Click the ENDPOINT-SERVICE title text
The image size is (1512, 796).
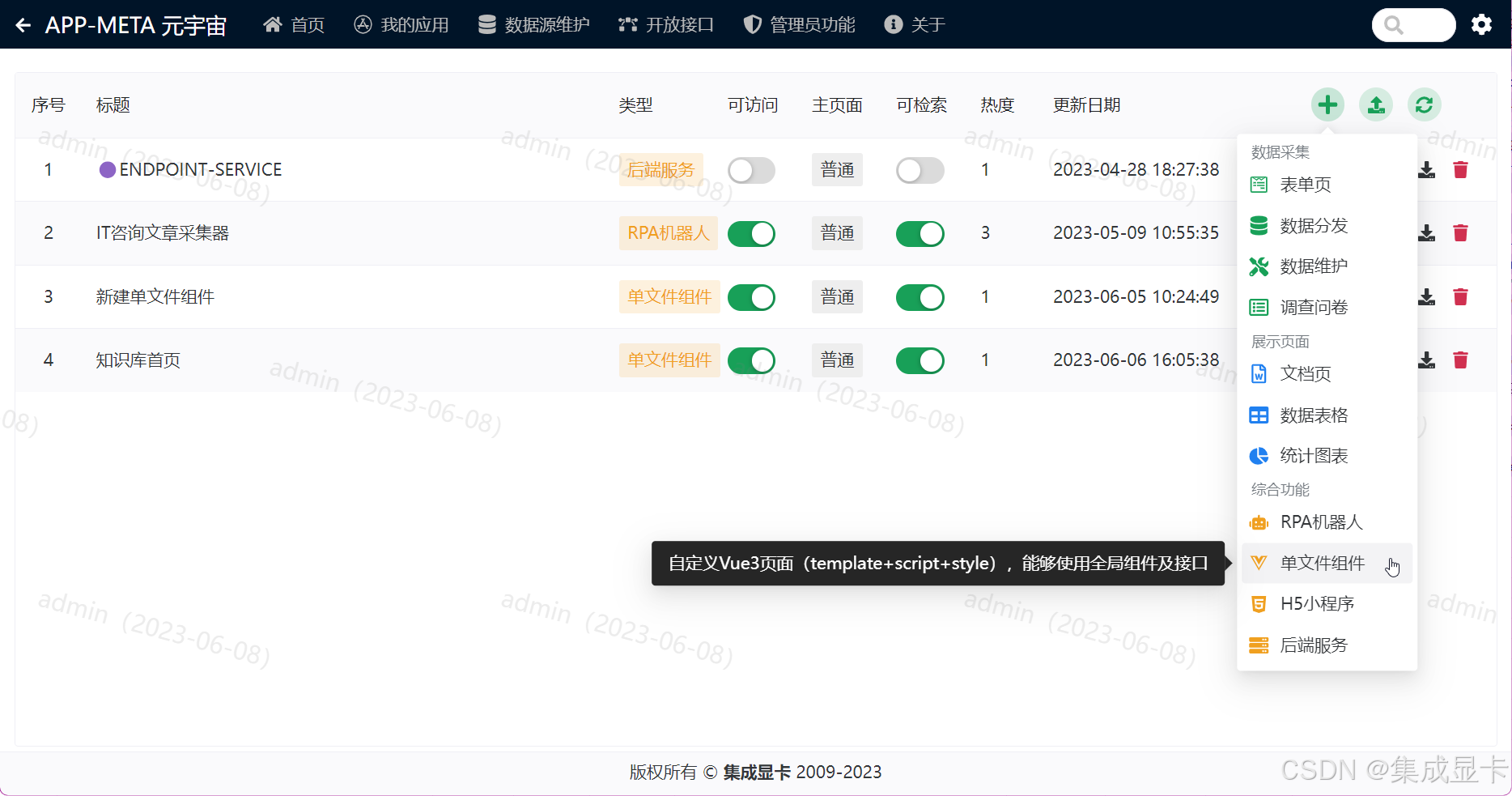tap(201, 170)
